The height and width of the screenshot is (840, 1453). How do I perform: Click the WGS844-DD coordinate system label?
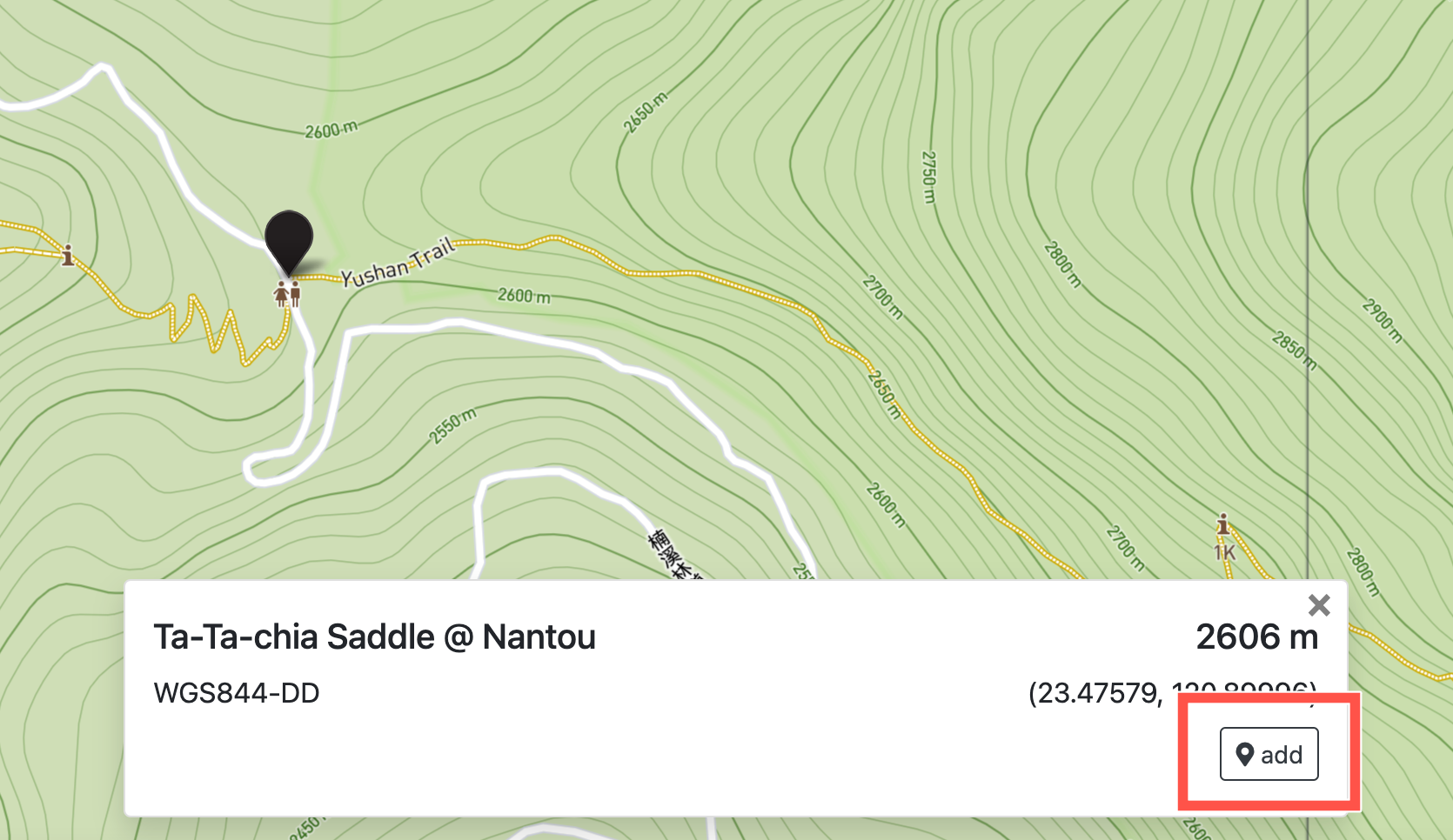[237, 693]
